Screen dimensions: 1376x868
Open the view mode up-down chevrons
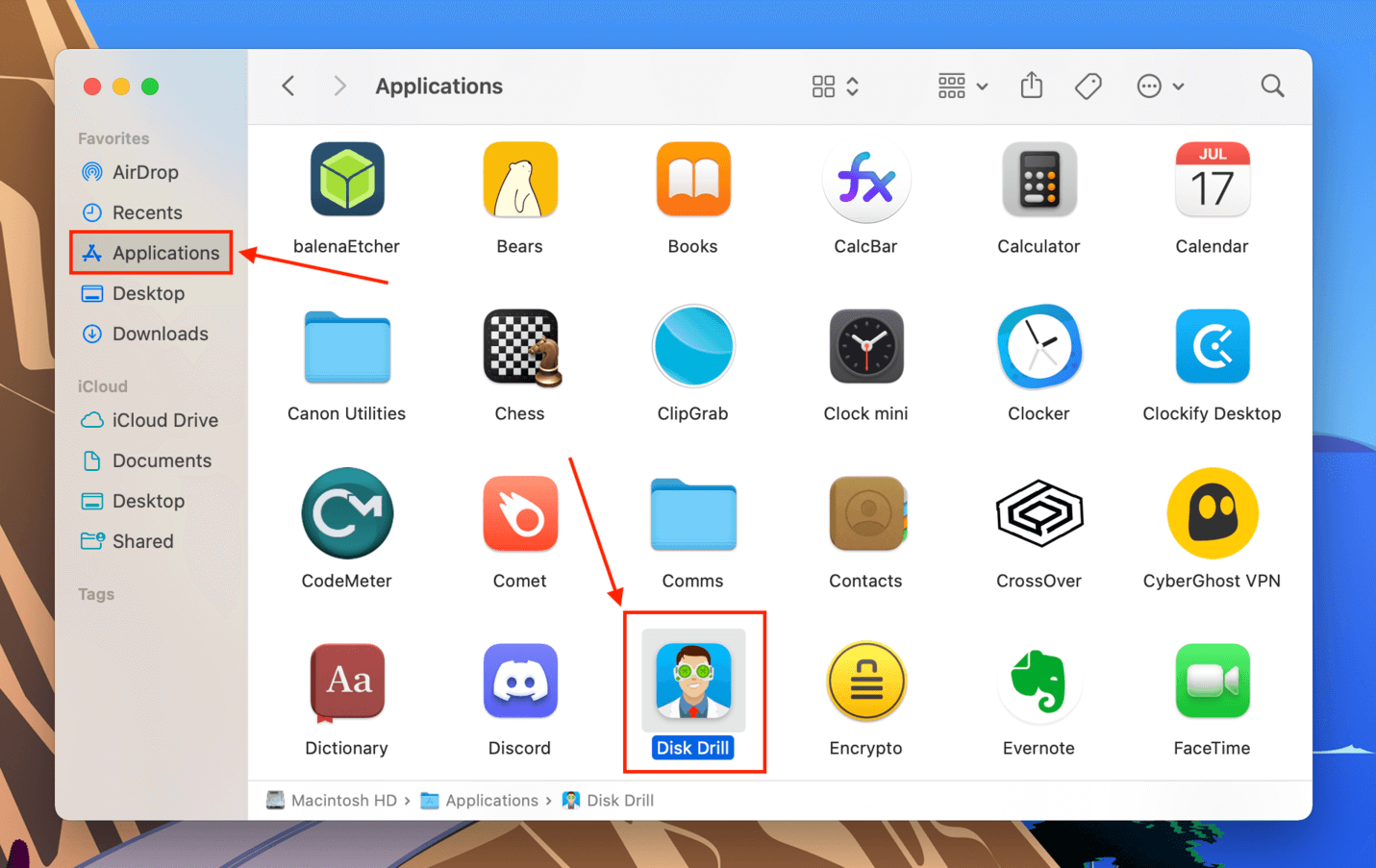coord(853,87)
